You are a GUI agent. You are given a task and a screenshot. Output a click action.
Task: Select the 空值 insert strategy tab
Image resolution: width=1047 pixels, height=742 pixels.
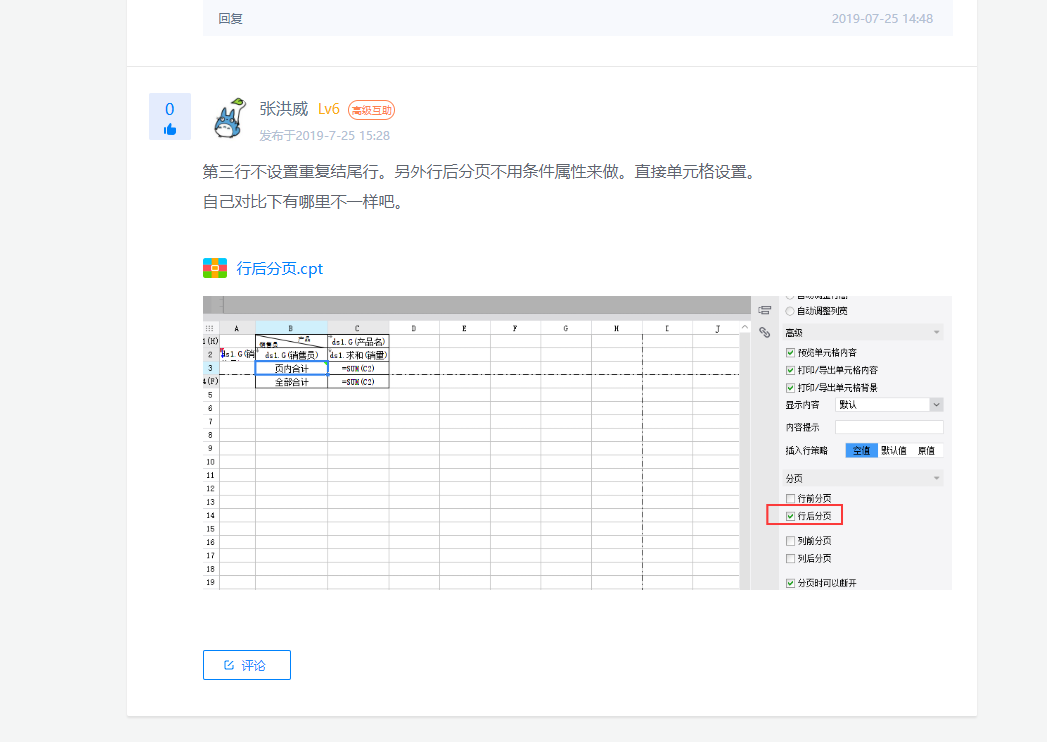[x=860, y=450]
